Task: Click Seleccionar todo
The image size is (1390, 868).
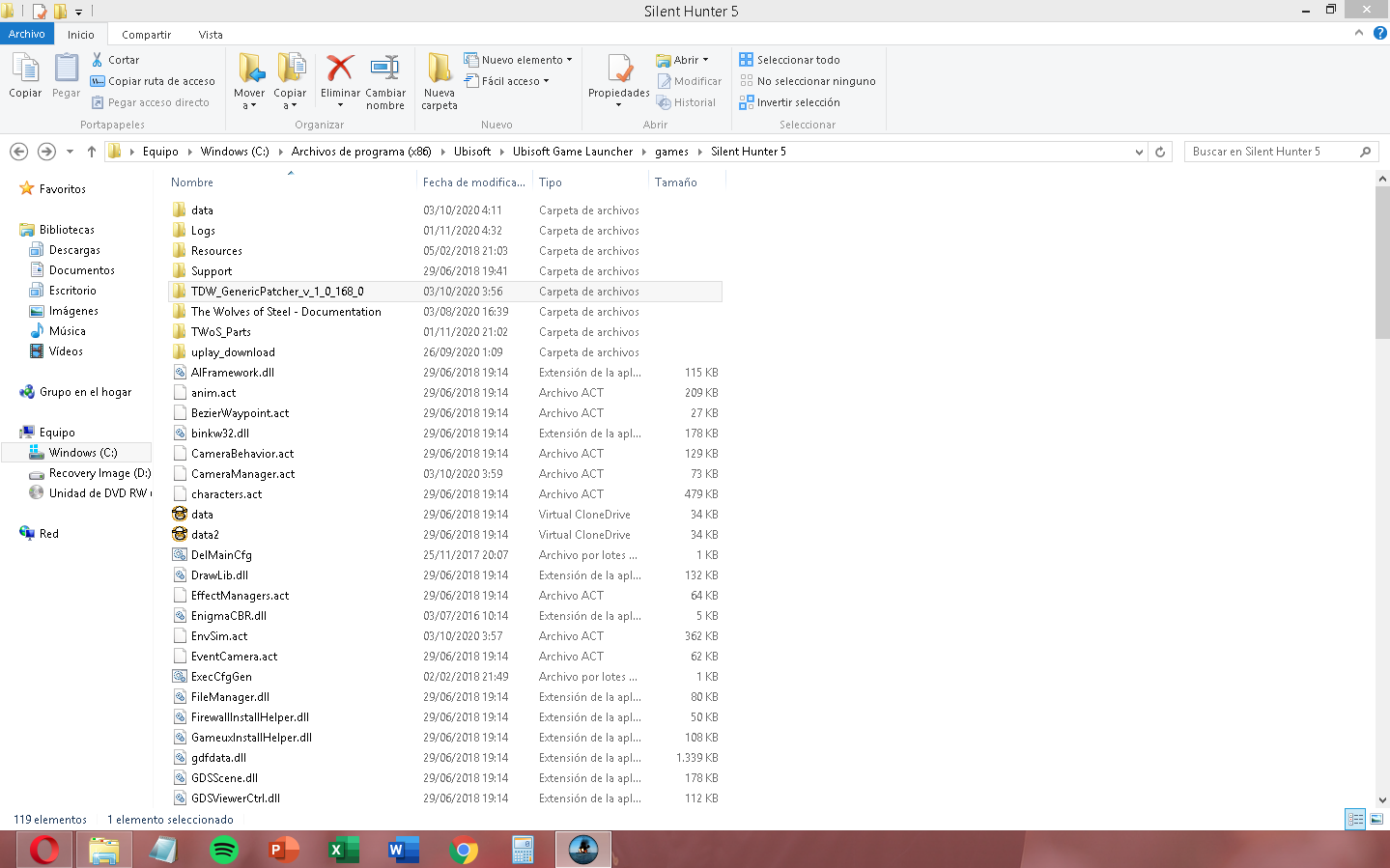Action: [x=789, y=60]
